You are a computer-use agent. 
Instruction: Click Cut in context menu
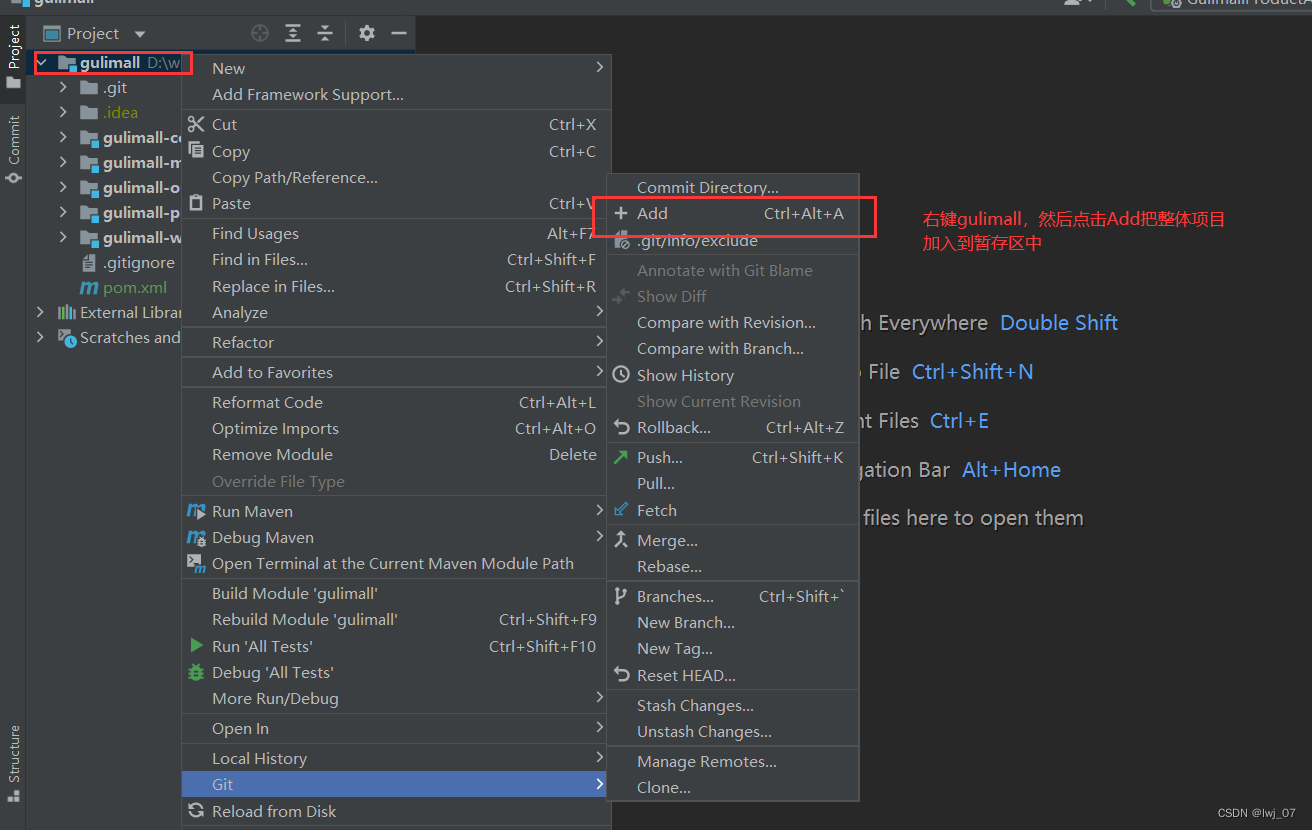click(x=396, y=124)
